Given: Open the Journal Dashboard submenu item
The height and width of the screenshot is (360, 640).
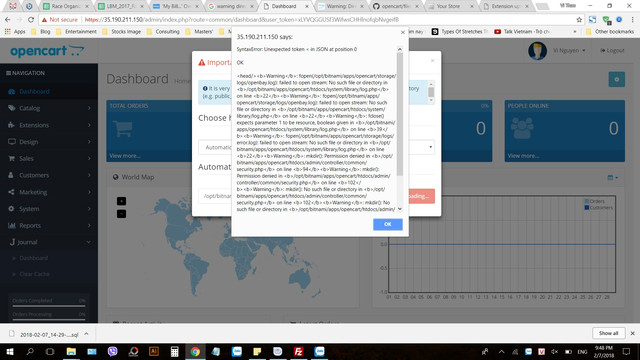Looking at the screenshot, I should pyautogui.click(x=33, y=258).
